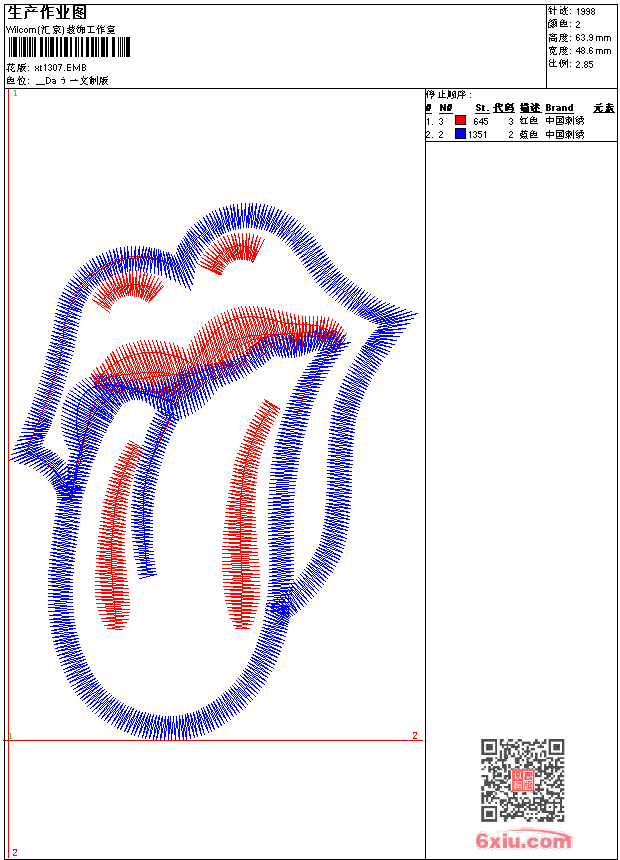The width and height of the screenshot is (620, 860).
Task: Click the 'St.' column header
Action: [x=482, y=108]
